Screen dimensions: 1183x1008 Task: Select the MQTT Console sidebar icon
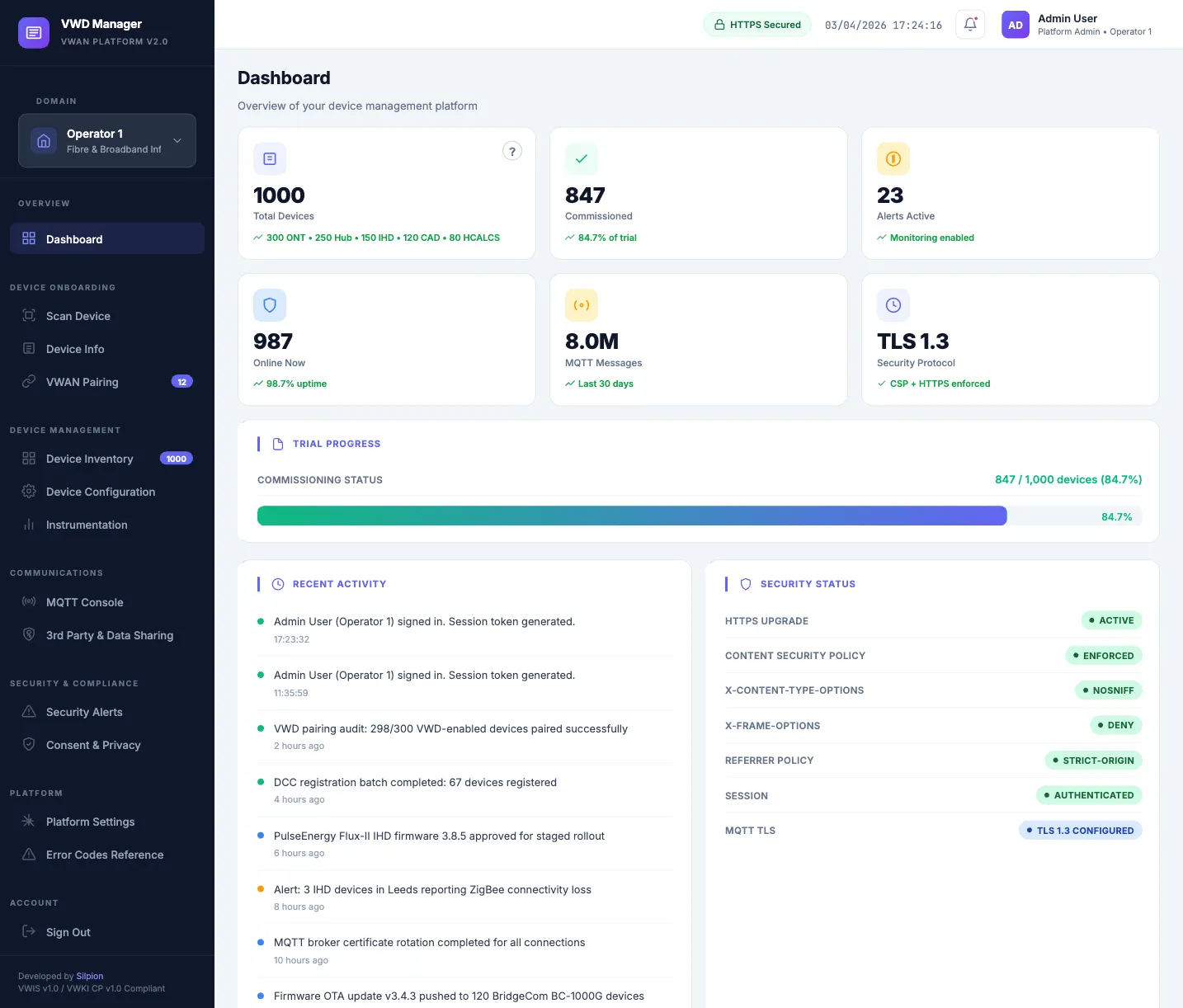(x=28, y=602)
